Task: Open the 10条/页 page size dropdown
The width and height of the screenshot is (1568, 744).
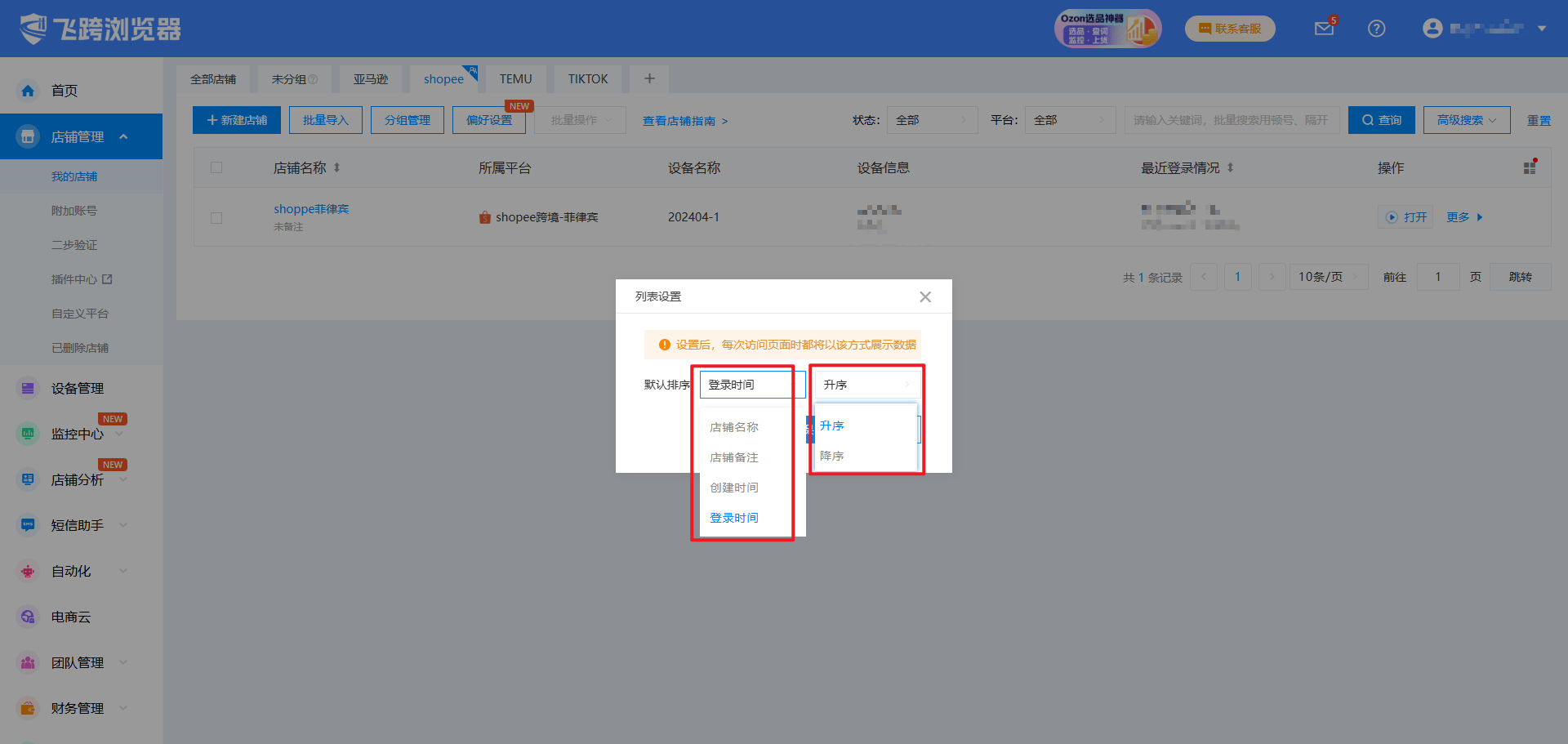Action: (1328, 278)
